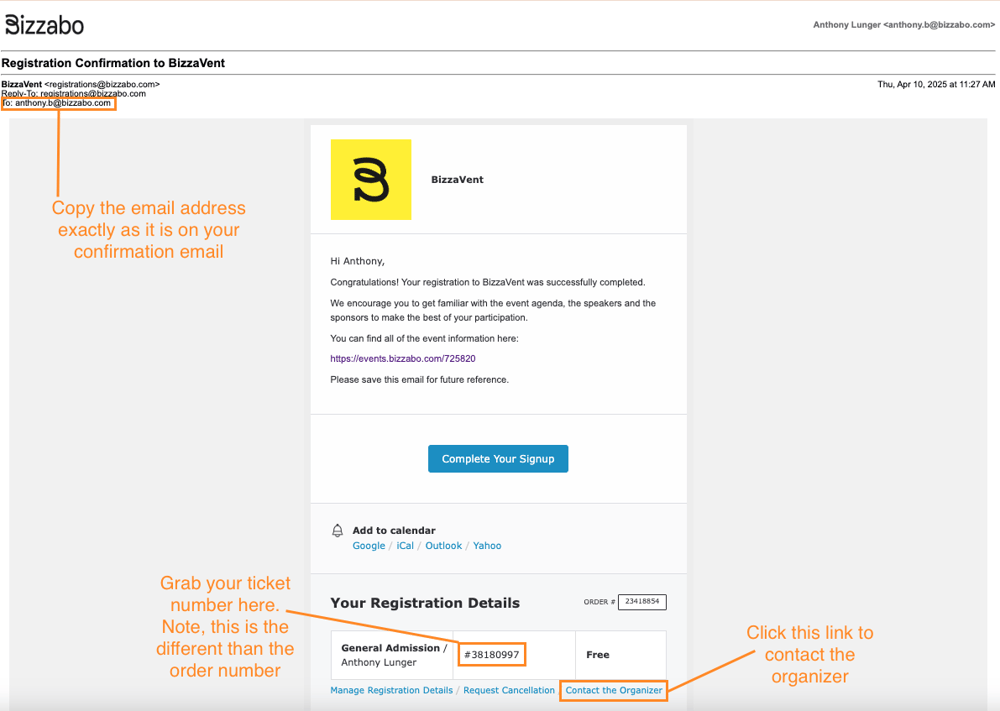Click the sender address registrations@bizzabo.com in From line
This screenshot has width=1000, height=711.
(x=102, y=84)
